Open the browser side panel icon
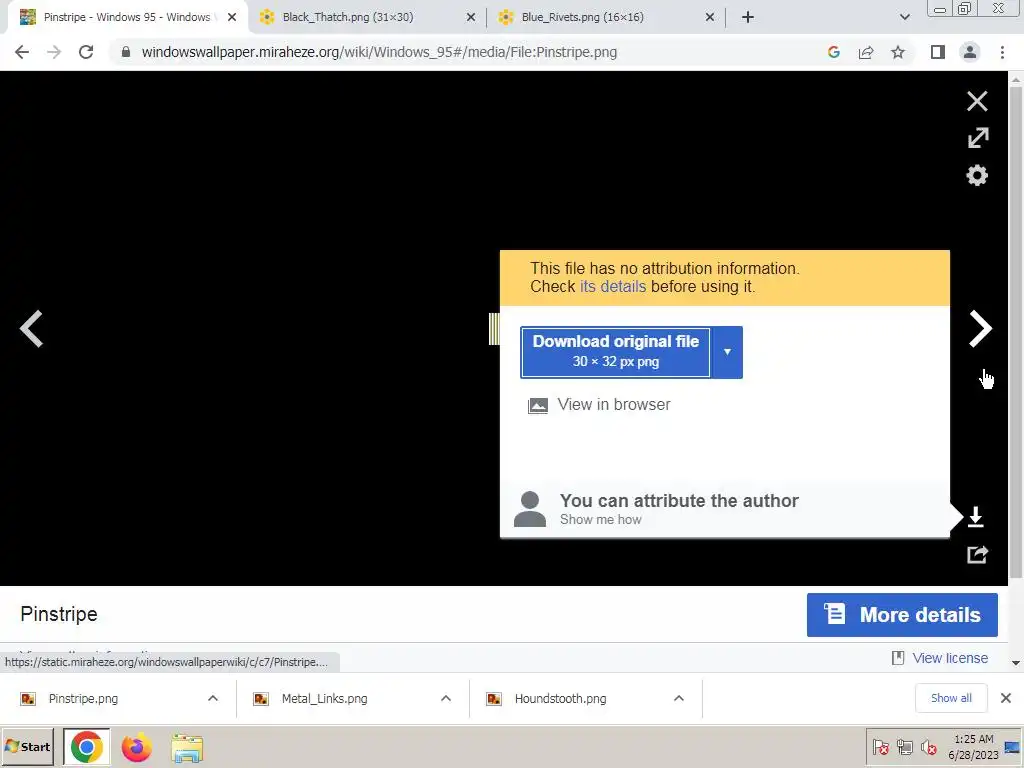This screenshot has height=768, width=1024. pyautogui.click(x=938, y=52)
